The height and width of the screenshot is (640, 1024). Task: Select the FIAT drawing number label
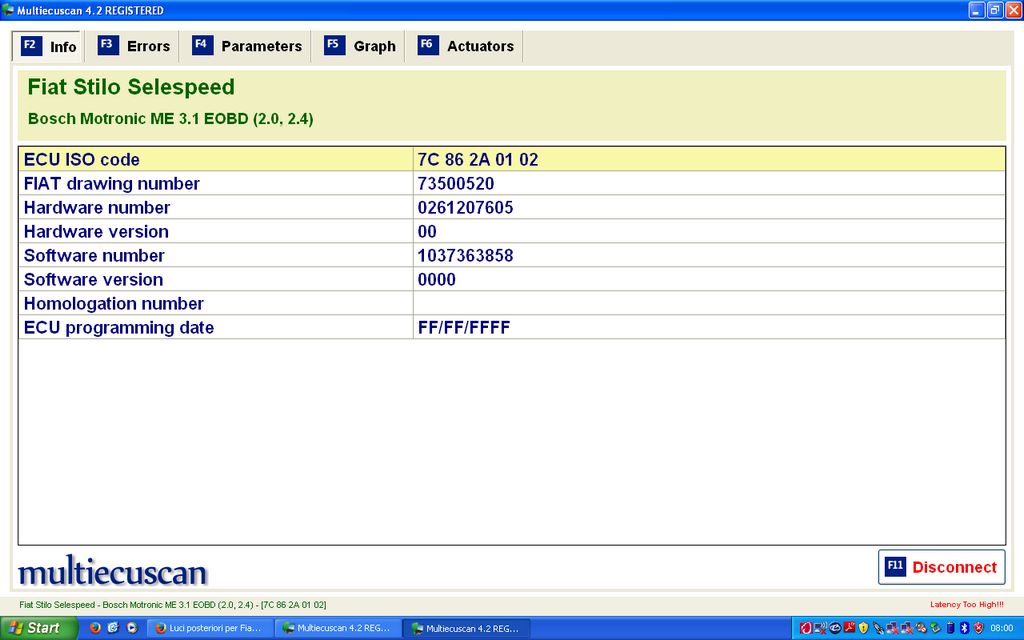[x=112, y=184]
